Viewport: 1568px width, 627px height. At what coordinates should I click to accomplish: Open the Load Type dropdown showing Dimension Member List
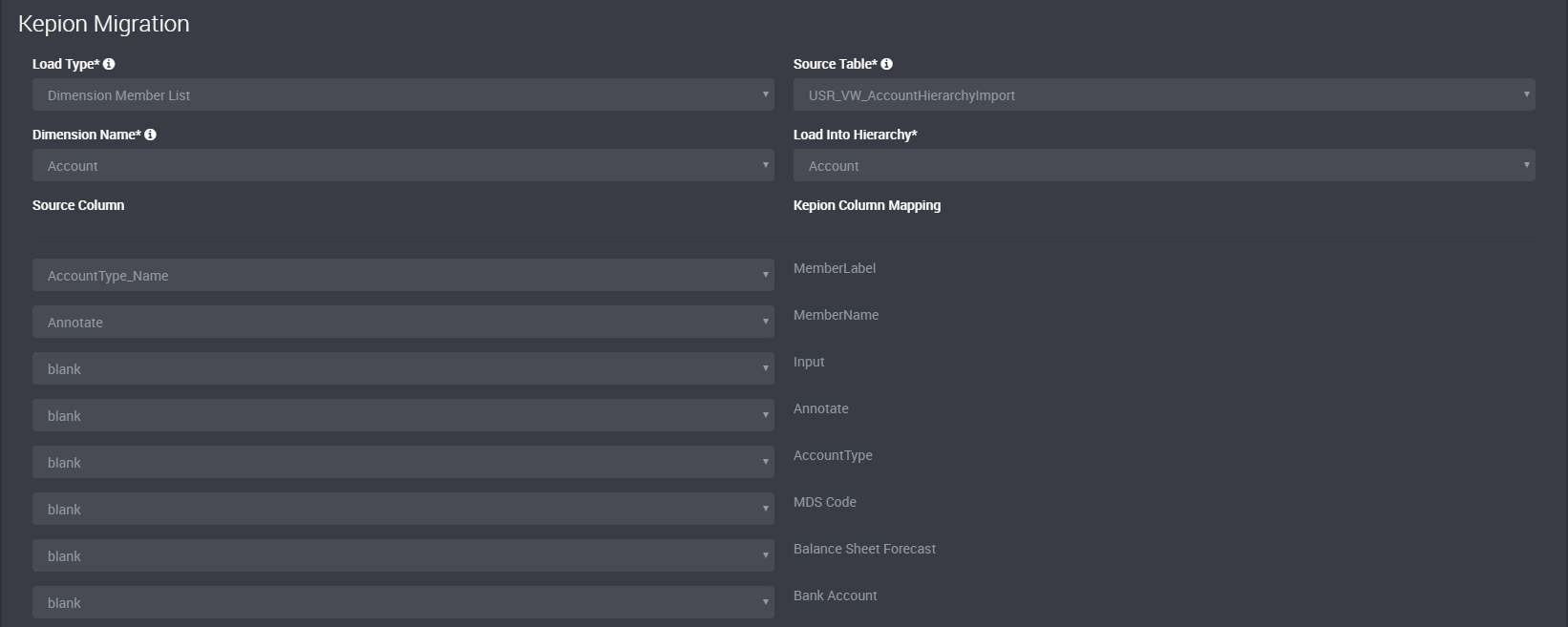(x=403, y=94)
